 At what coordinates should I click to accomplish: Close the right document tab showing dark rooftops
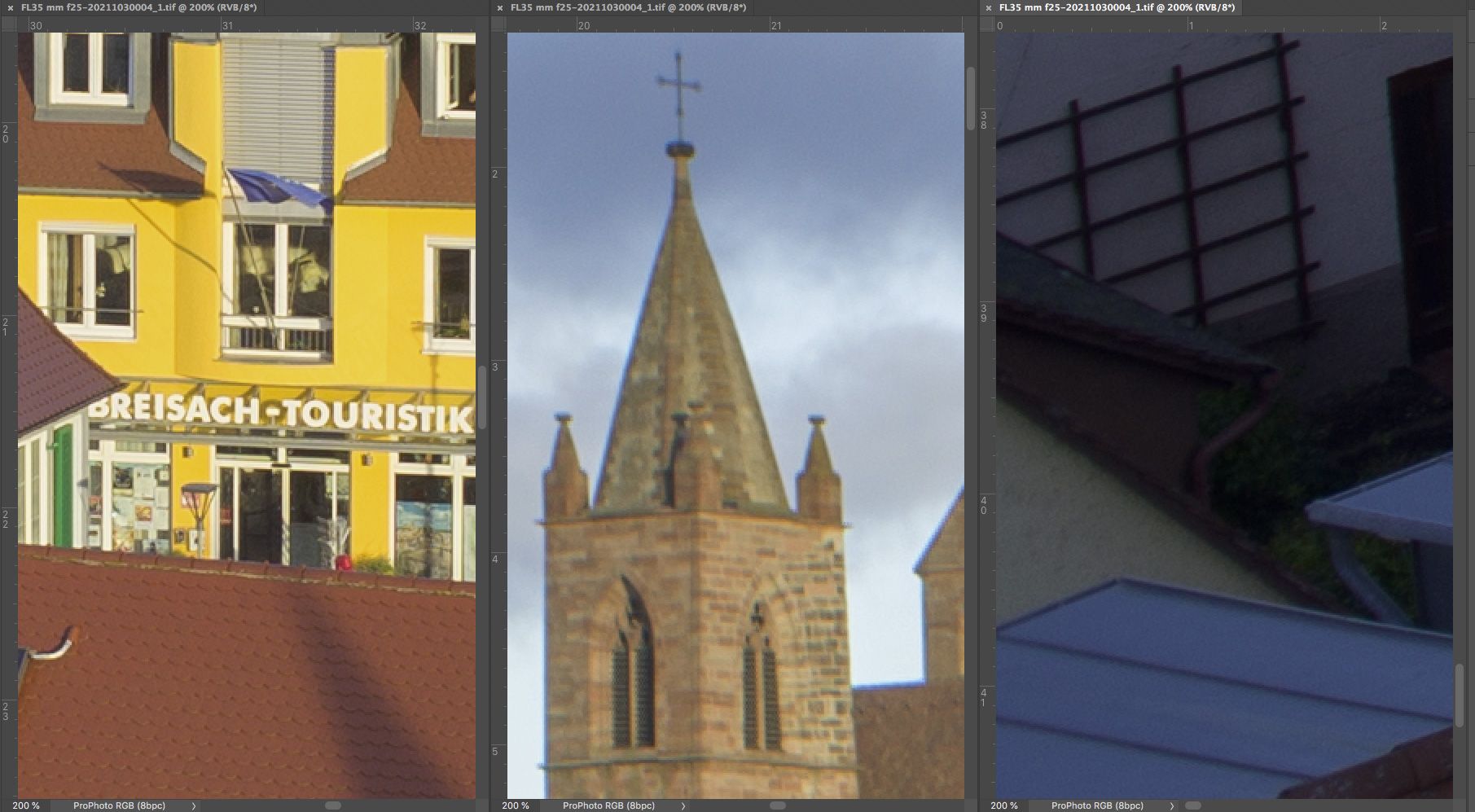pos(988,7)
